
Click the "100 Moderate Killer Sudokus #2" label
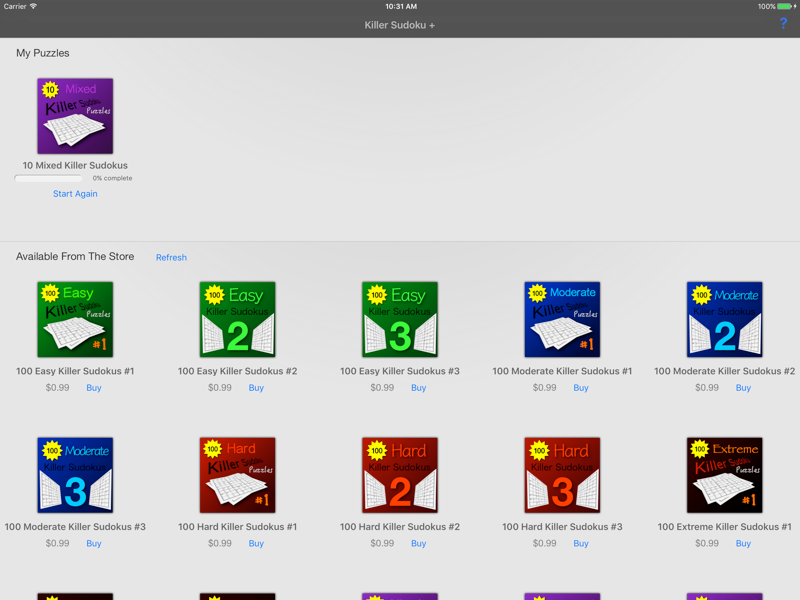tap(724, 371)
